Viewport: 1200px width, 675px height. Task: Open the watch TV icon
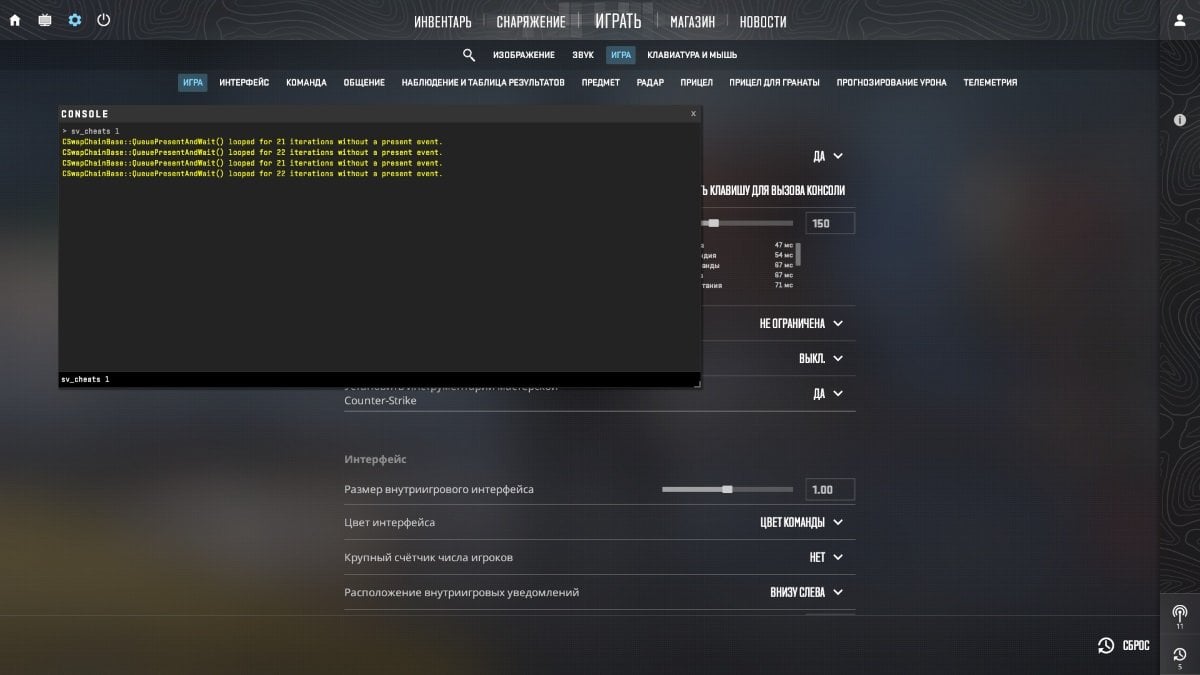(44, 20)
